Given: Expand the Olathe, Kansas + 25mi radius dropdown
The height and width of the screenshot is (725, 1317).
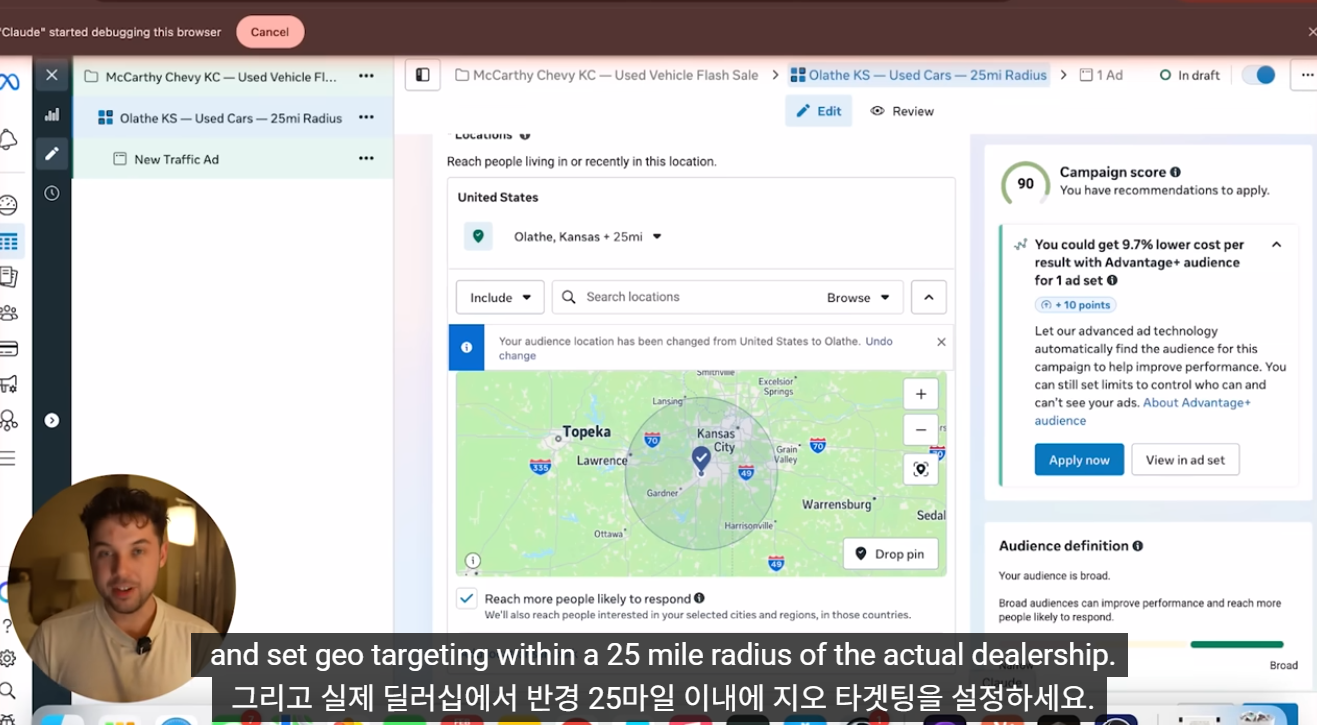Looking at the screenshot, I should (x=657, y=237).
